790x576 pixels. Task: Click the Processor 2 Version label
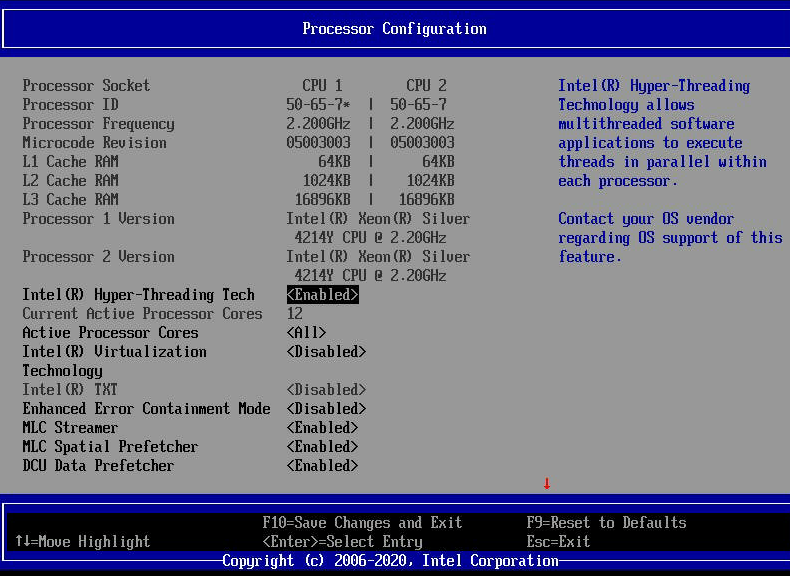(98, 257)
